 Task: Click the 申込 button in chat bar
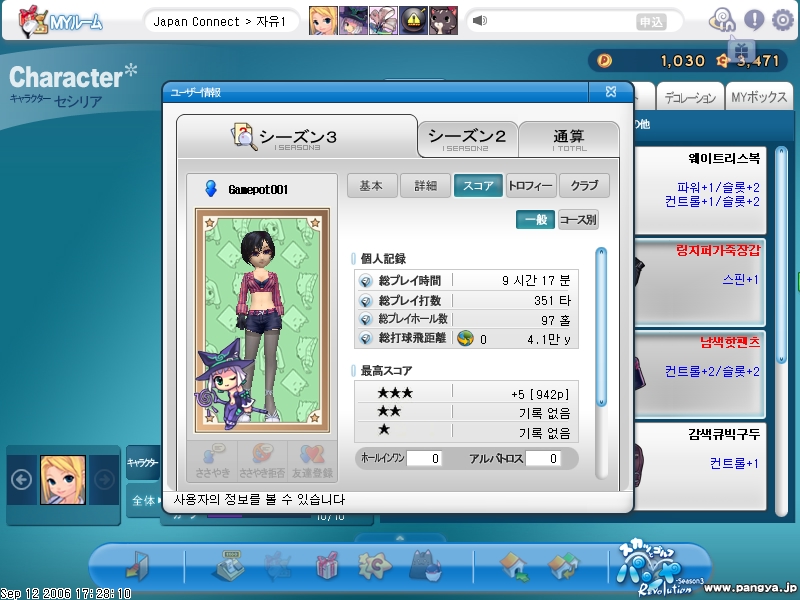point(651,22)
